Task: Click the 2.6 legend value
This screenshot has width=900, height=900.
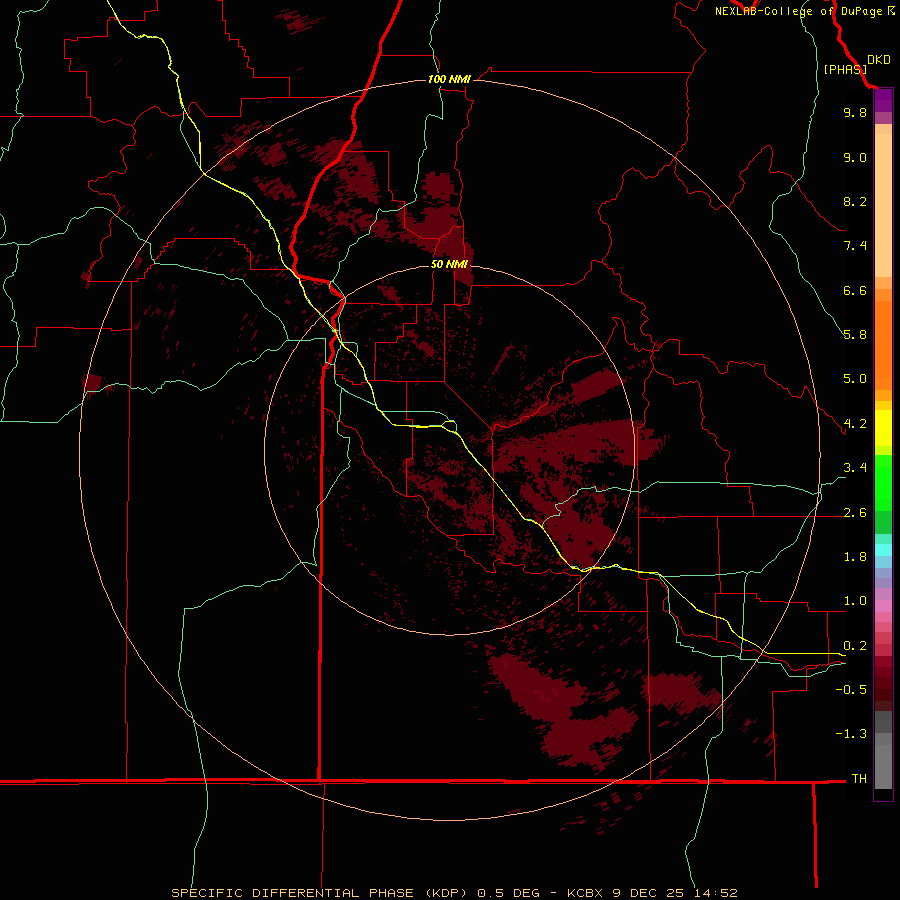Action: tap(855, 512)
